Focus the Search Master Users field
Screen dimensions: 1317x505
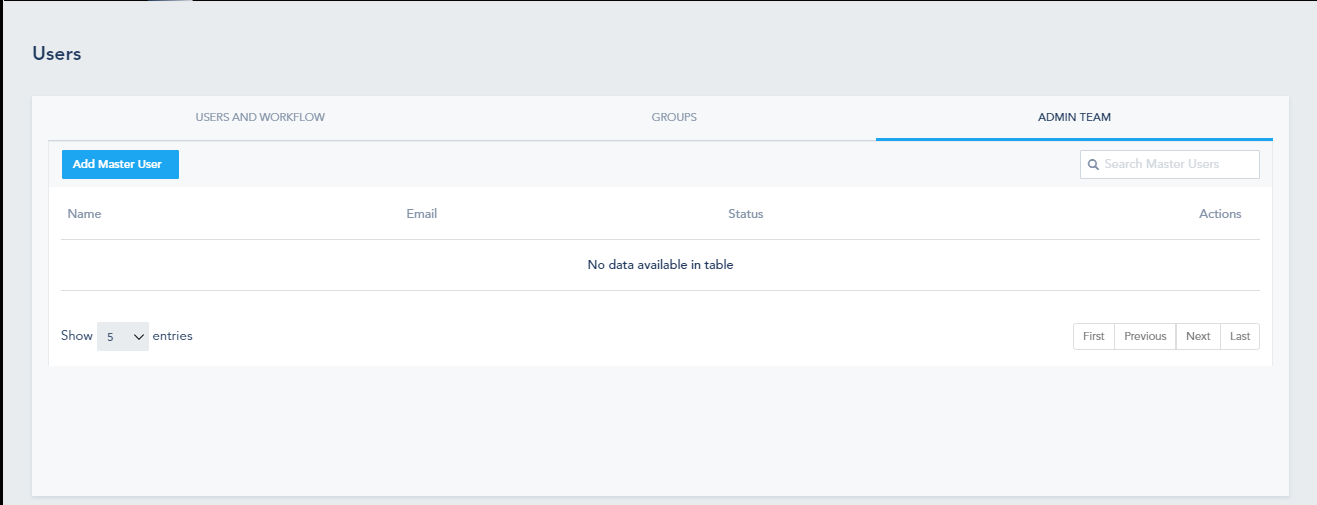pos(1170,164)
